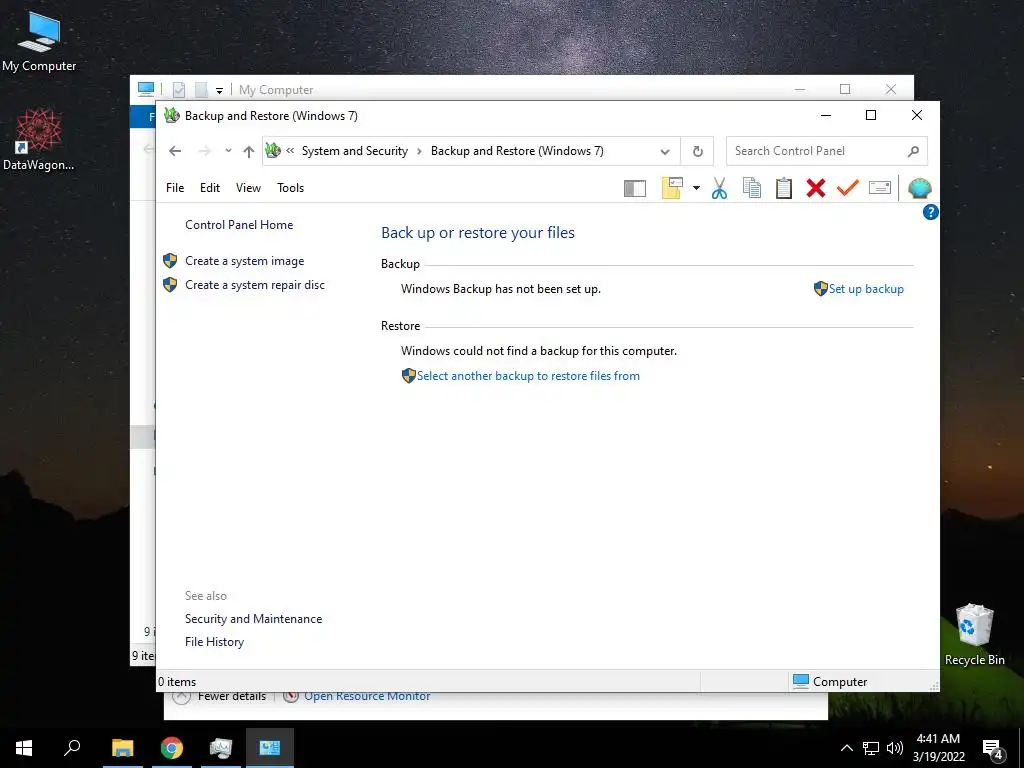Expand the address bar history dropdown
Viewport: 1024px width, 768px height.
coord(665,152)
